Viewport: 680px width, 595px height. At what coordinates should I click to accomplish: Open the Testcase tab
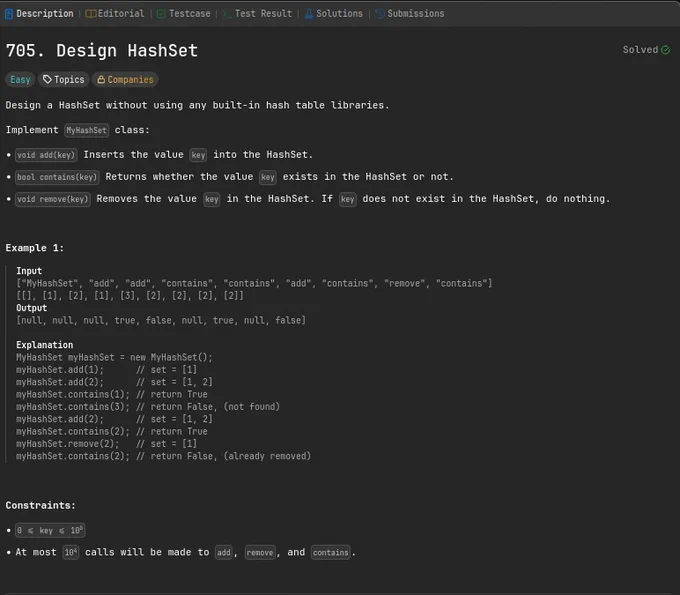tap(183, 13)
